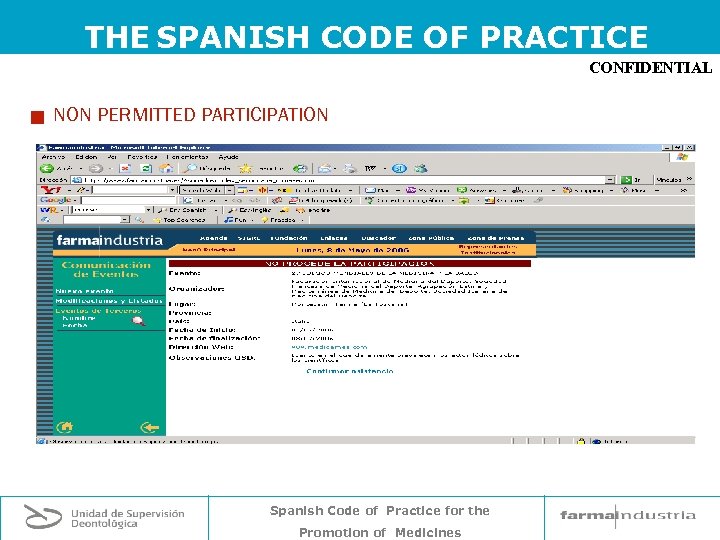Expand the Vínculos links chevron
Screen dimensions: 720x540
click(x=689, y=179)
